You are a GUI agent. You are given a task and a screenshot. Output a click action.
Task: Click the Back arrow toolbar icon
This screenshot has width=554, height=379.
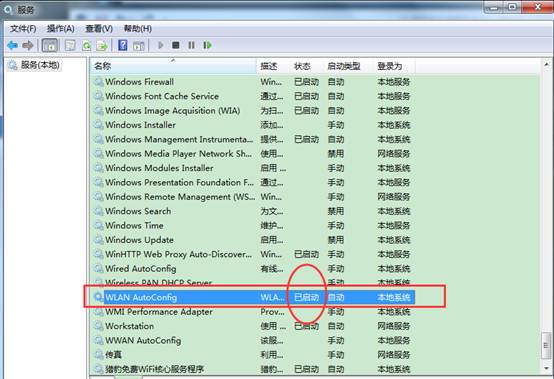click(x=12, y=45)
